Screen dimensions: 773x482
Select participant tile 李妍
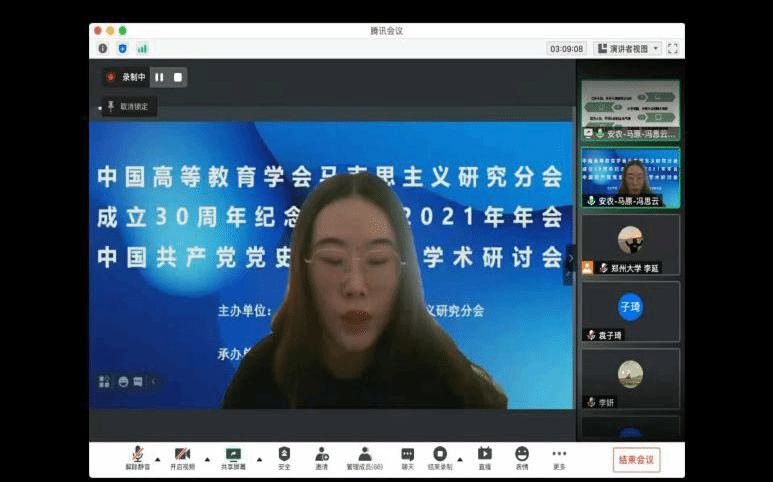(631, 379)
